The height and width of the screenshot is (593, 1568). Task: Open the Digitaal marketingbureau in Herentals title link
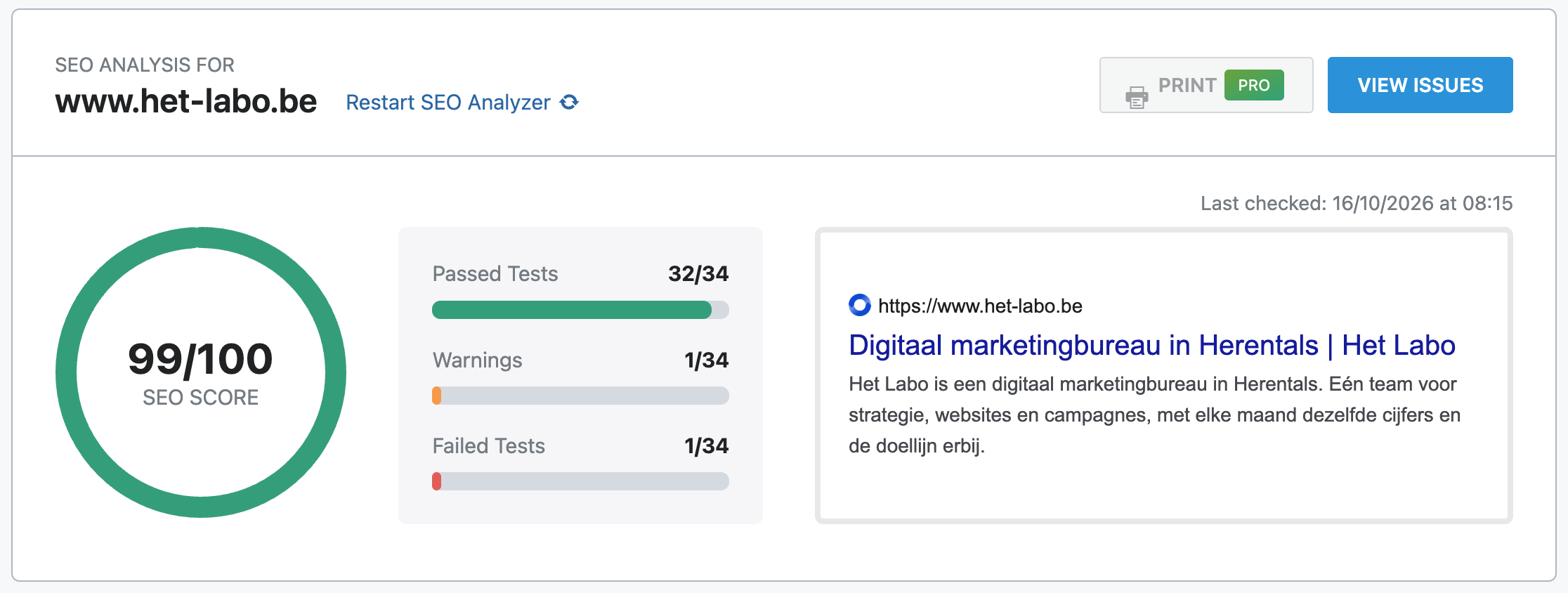(x=1152, y=345)
